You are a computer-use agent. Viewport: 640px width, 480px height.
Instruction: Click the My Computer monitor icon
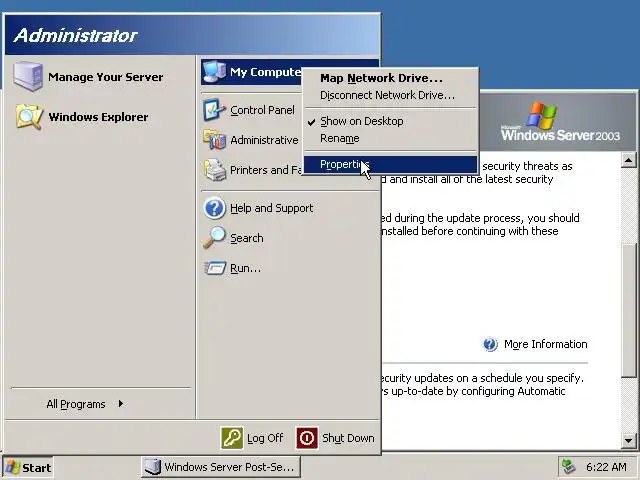(x=214, y=71)
